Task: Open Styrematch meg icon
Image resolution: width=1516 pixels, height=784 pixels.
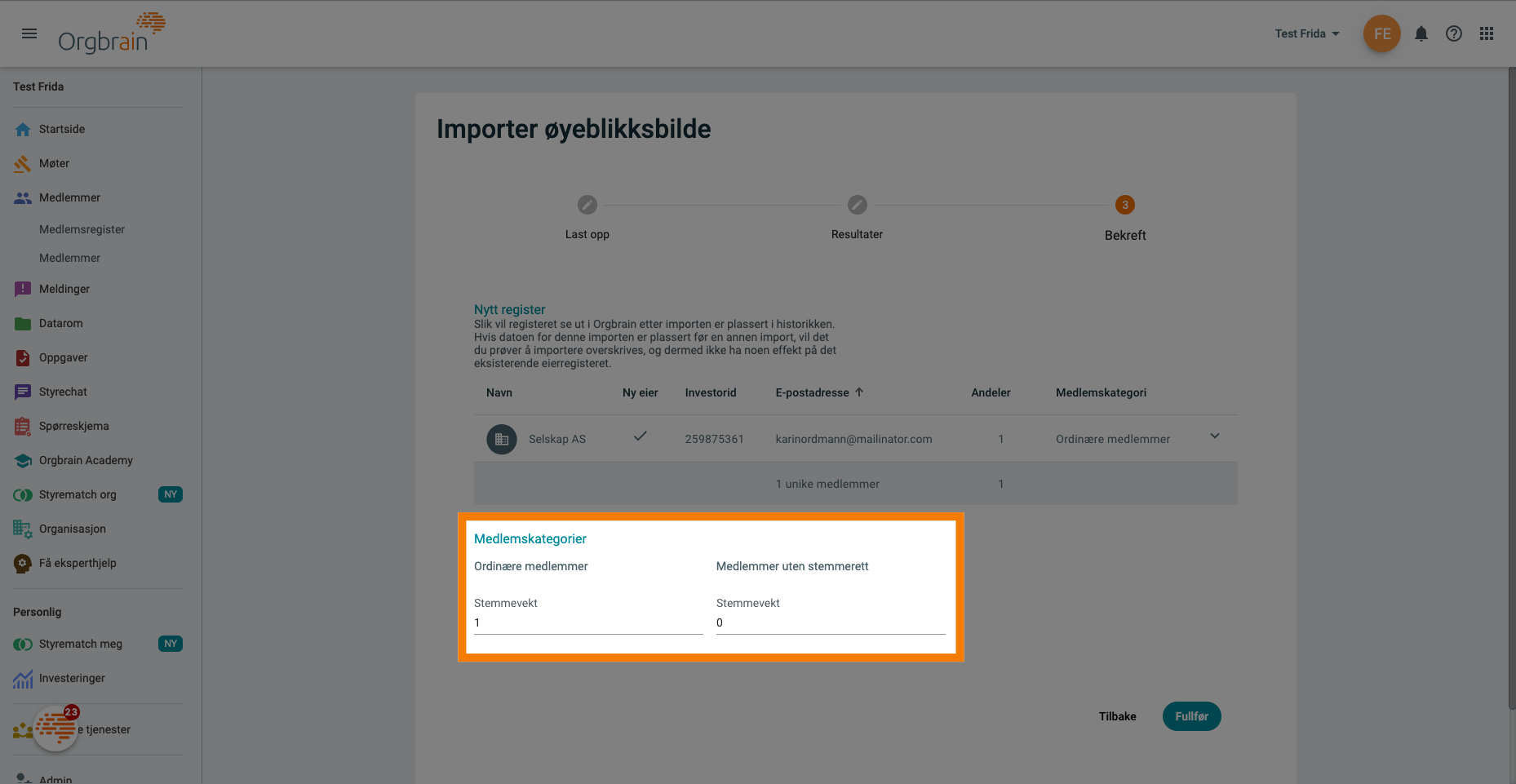Action: pyautogui.click(x=23, y=644)
